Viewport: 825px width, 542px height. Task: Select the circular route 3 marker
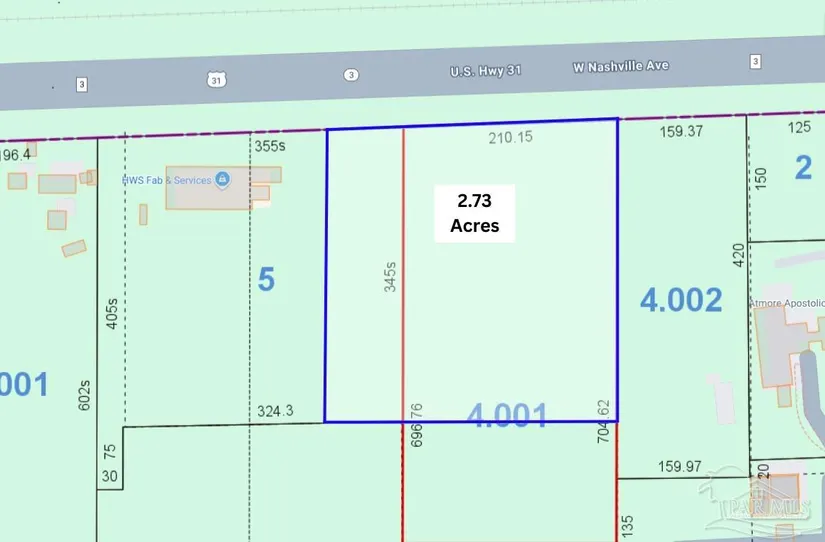point(350,75)
